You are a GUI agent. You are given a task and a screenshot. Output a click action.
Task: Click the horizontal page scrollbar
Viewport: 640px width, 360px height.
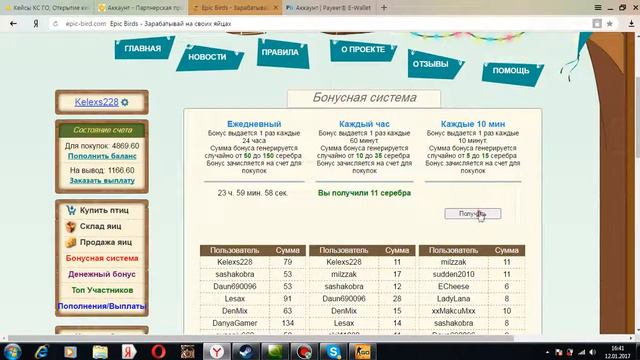click(261, 338)
